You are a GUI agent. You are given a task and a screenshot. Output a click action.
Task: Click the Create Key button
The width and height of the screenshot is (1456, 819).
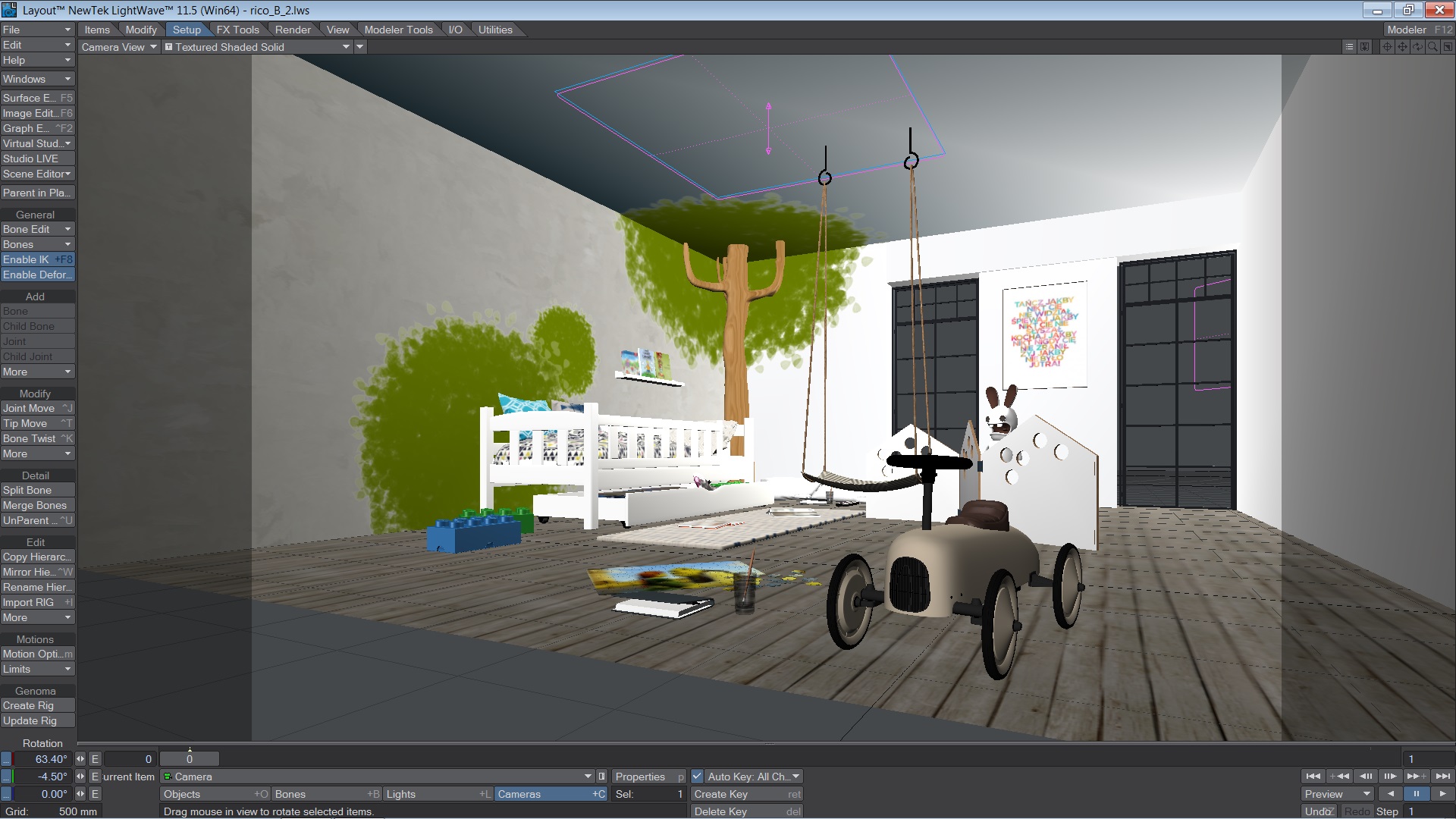pos(746,794)
